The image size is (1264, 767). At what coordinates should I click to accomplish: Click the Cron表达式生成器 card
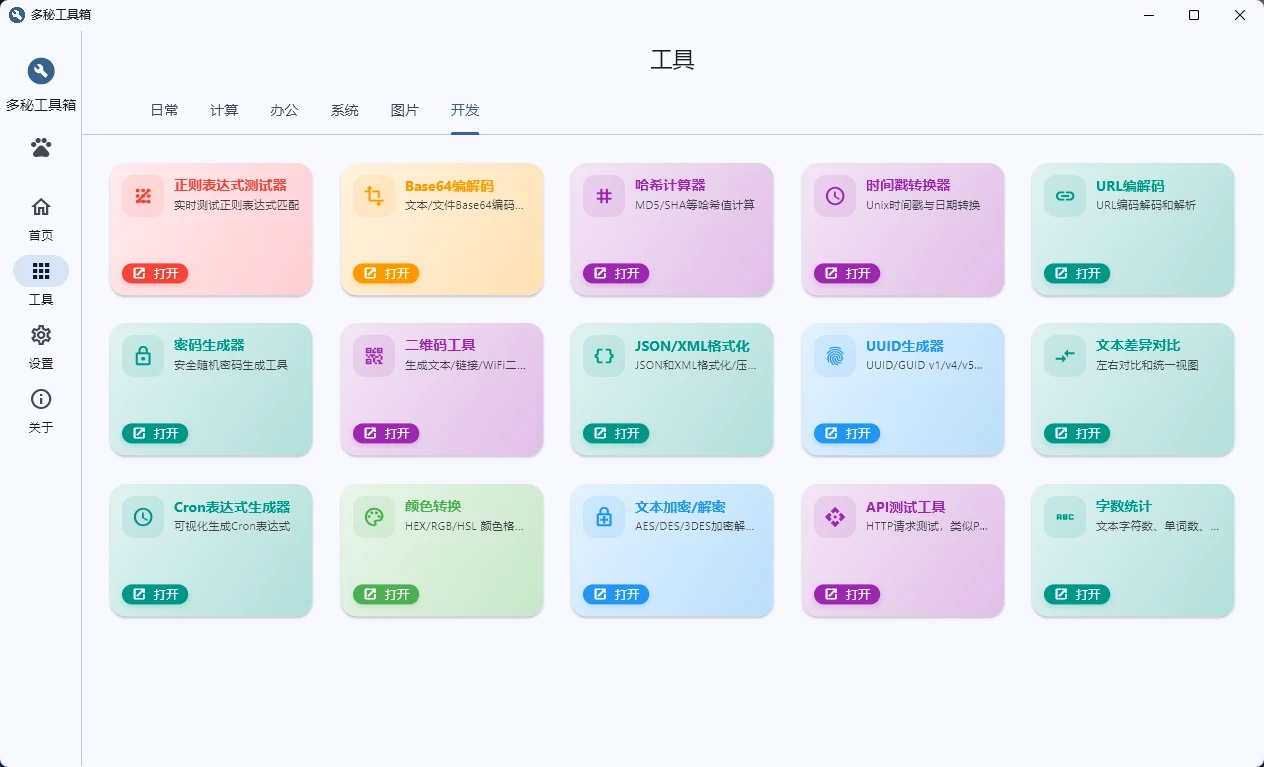(x=211, y=550)
